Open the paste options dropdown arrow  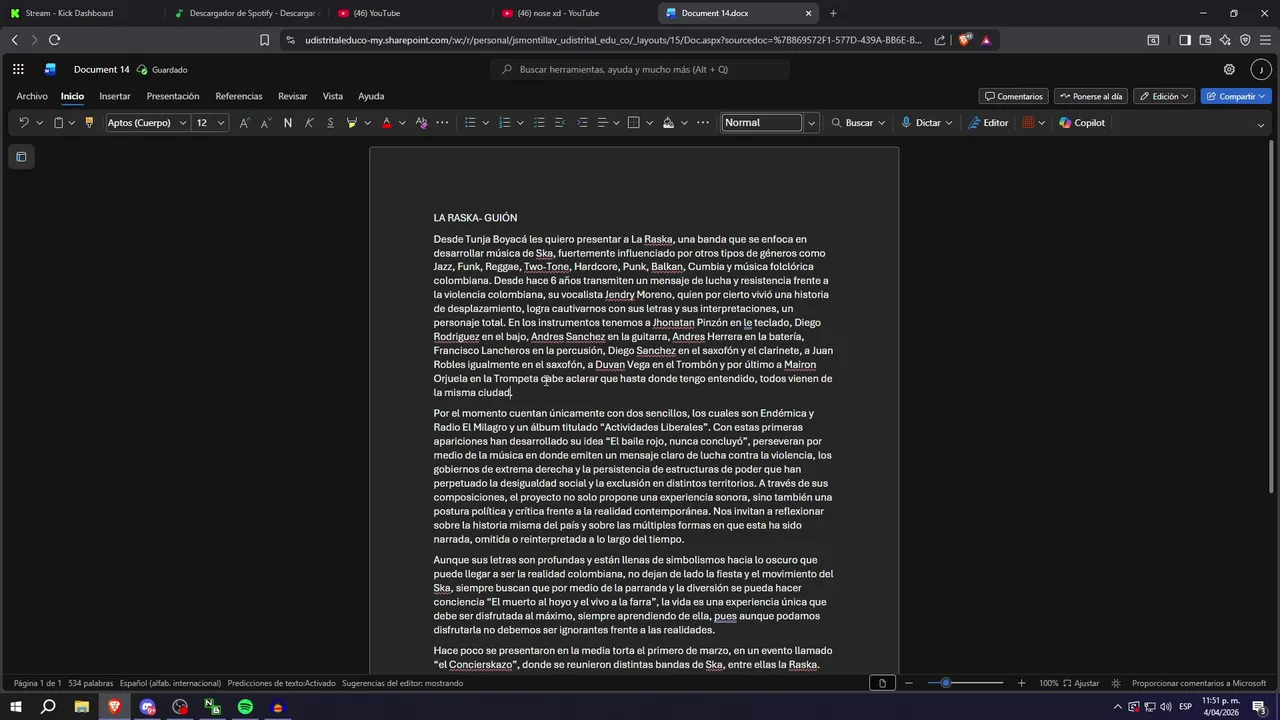(71, 123)
